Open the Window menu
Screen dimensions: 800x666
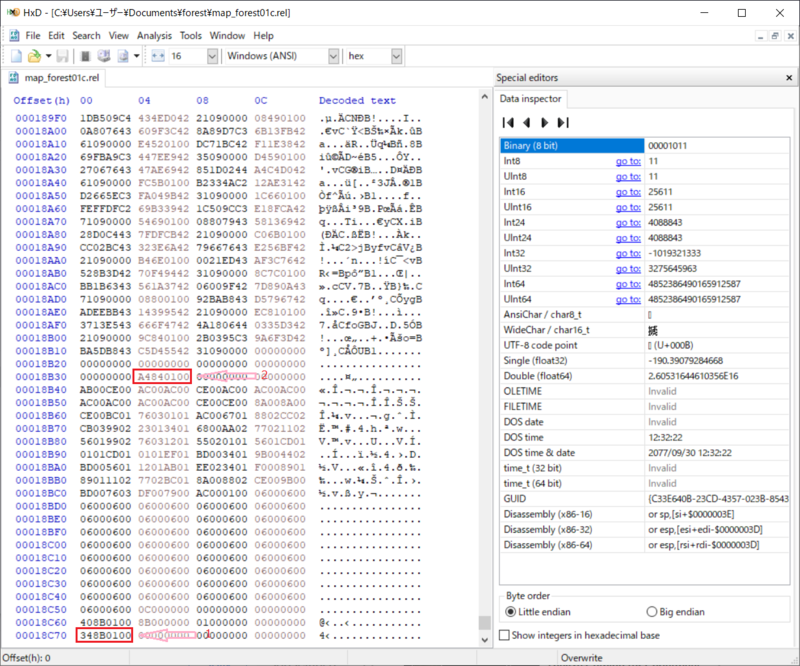(227, 36)
